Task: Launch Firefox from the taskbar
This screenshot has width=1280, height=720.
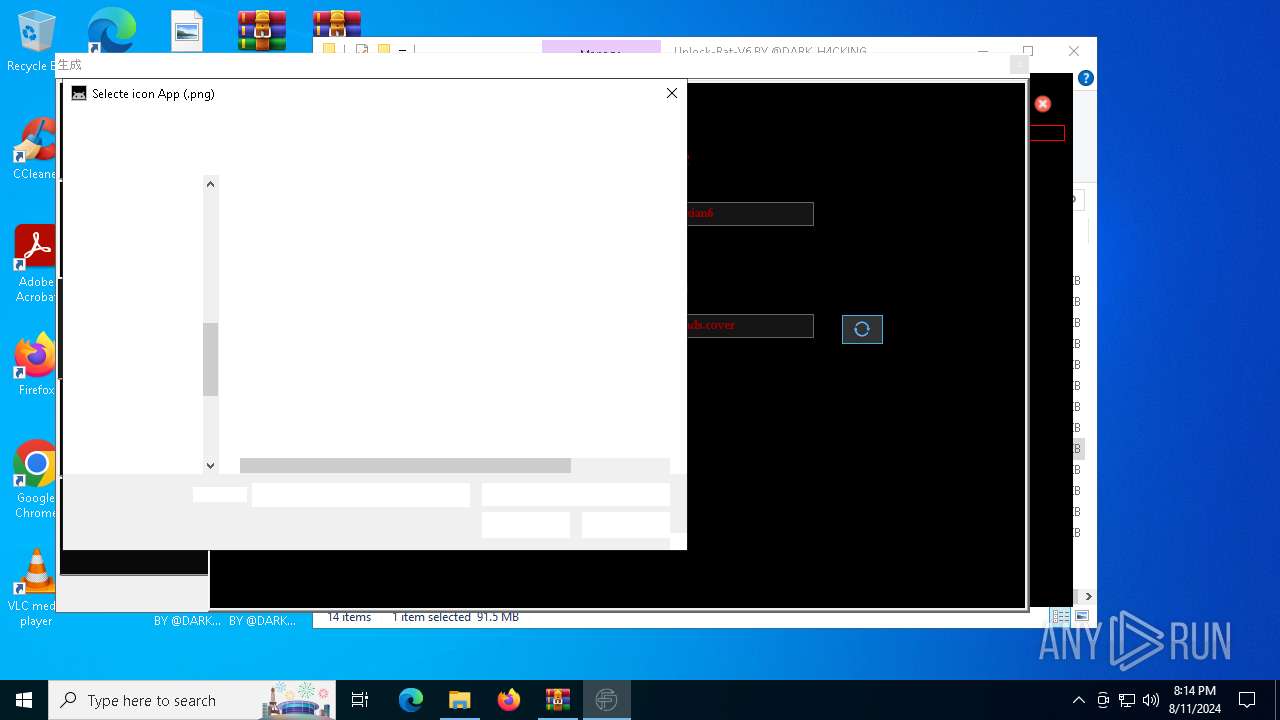Action: (508, 700)
